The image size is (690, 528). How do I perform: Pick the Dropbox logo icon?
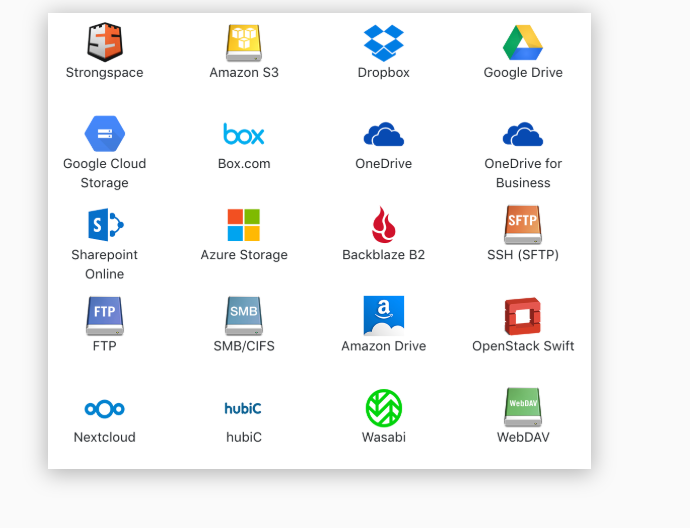coord(384,43)
